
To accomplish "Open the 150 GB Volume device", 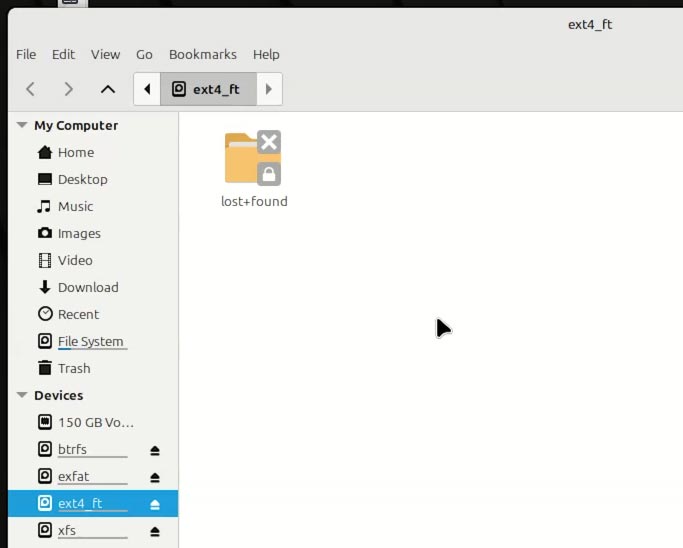I will (95, 422).
